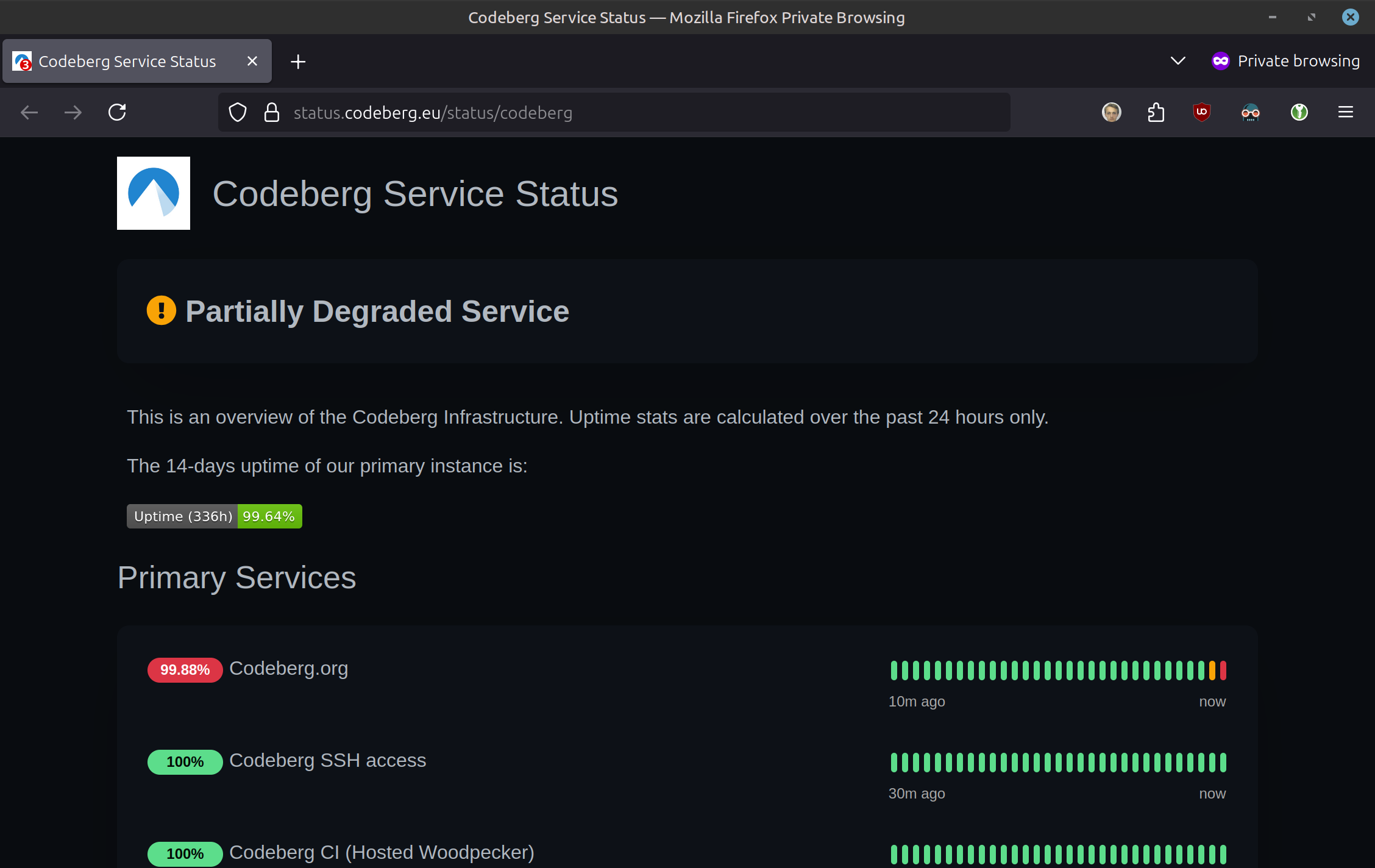Open the uBlock Origin extension icon
This screenshot has width=1375, height=868.
click(x=1201, y=112)
